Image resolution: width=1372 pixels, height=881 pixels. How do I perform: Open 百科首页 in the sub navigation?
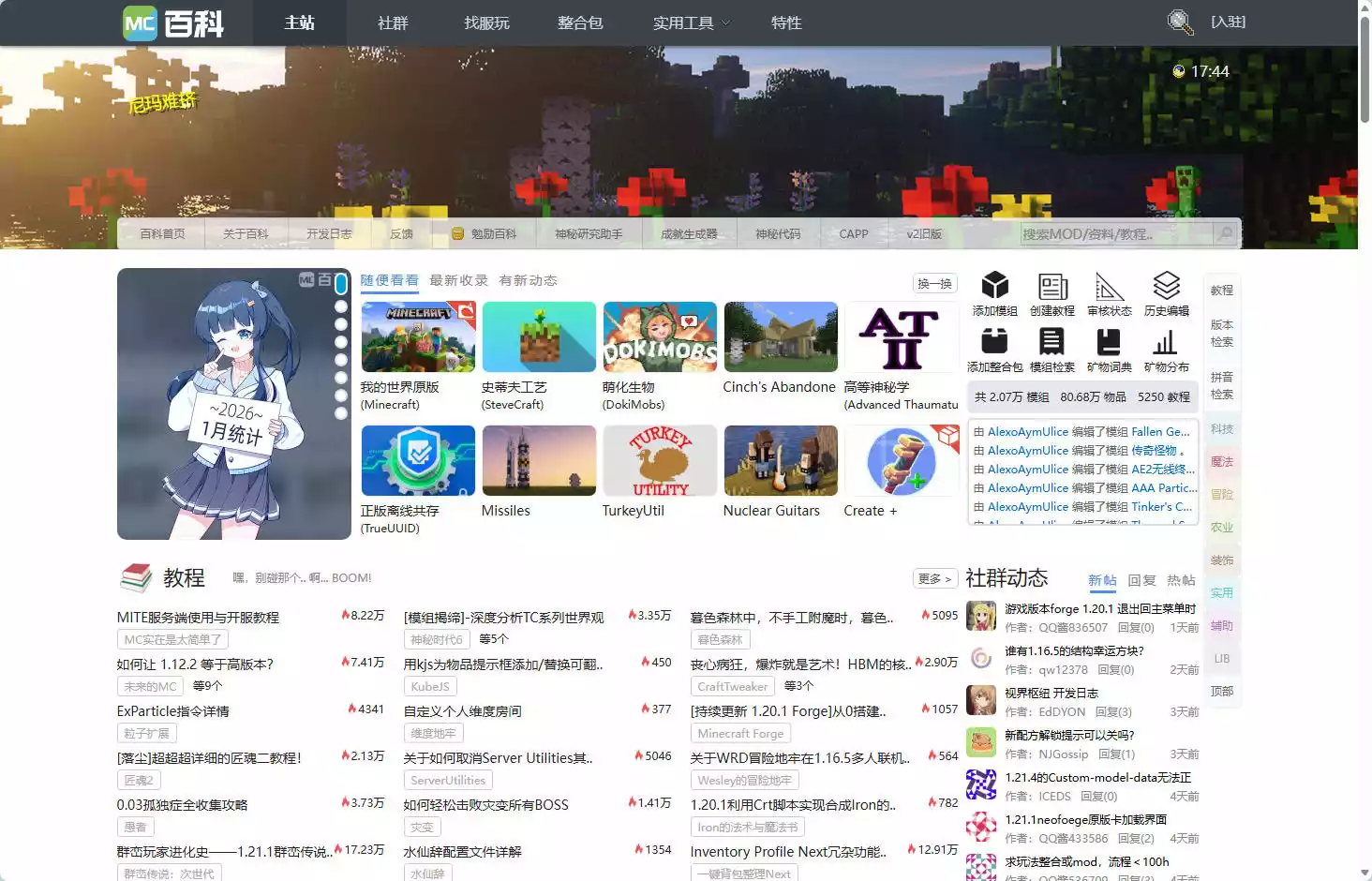(x=162, y=234)
